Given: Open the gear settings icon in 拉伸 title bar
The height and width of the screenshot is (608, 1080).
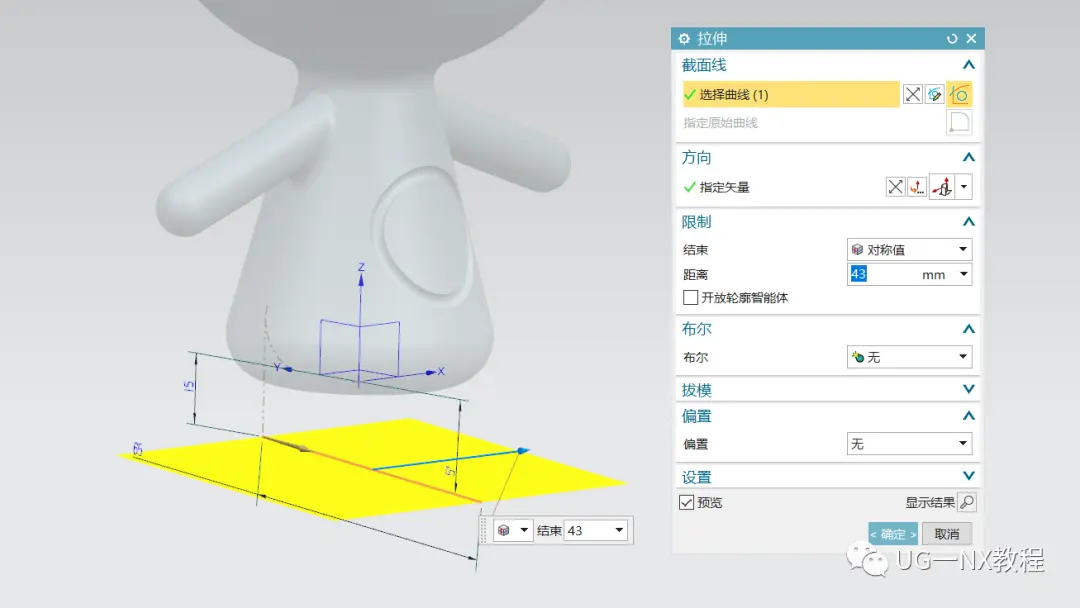Looking at the screenshot, I should 684,39.
